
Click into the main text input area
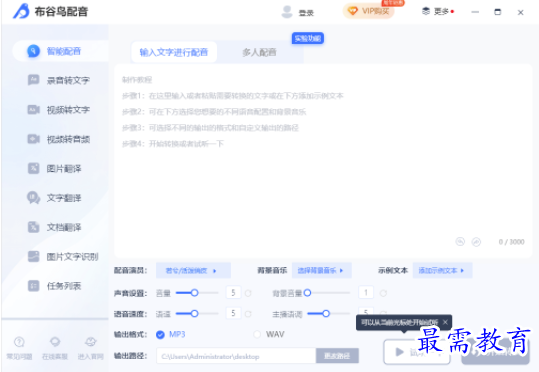[x=323, y=161]
